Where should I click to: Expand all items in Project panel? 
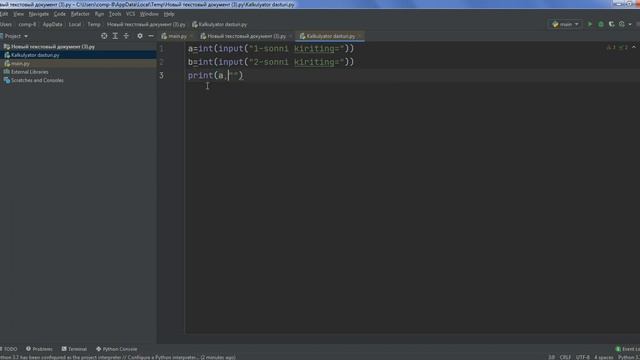click(x=115, y=36)
